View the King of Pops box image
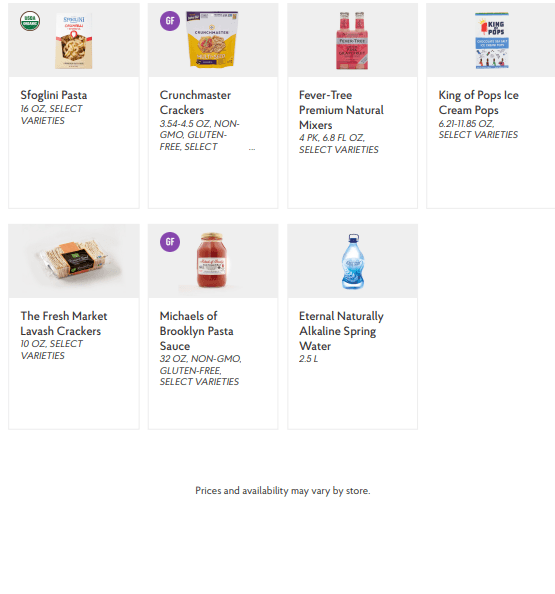This screenshot has width=555, height=594. (492, 41)
